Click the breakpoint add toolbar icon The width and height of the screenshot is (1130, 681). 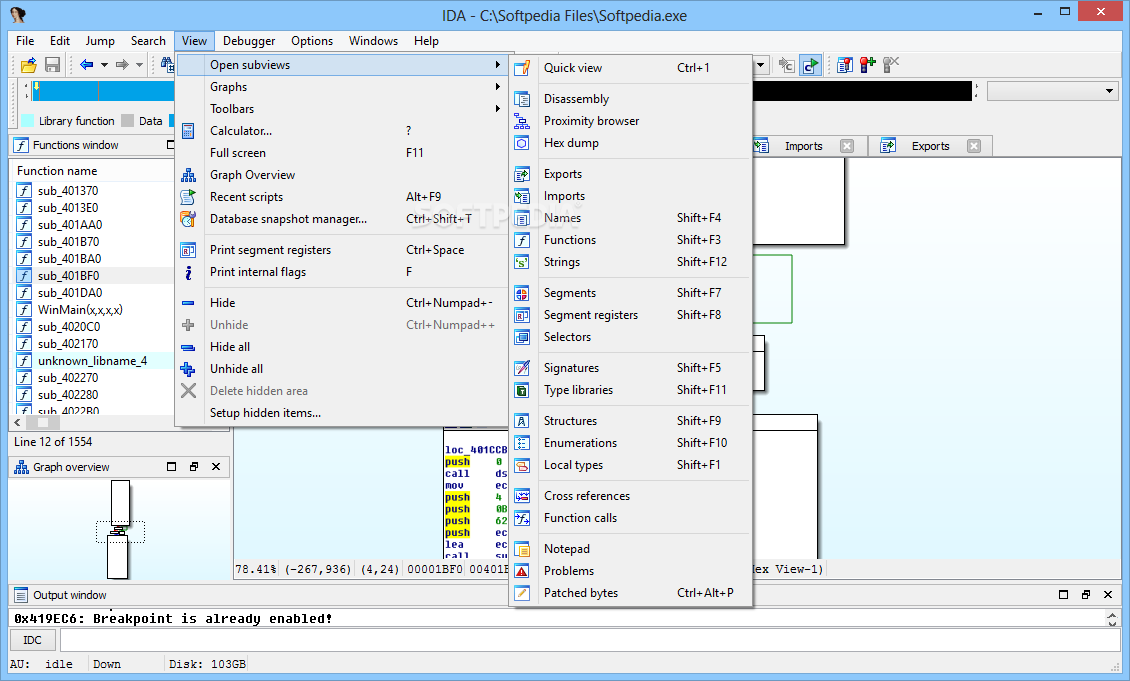pyautogui.click(x=868, y=65)
